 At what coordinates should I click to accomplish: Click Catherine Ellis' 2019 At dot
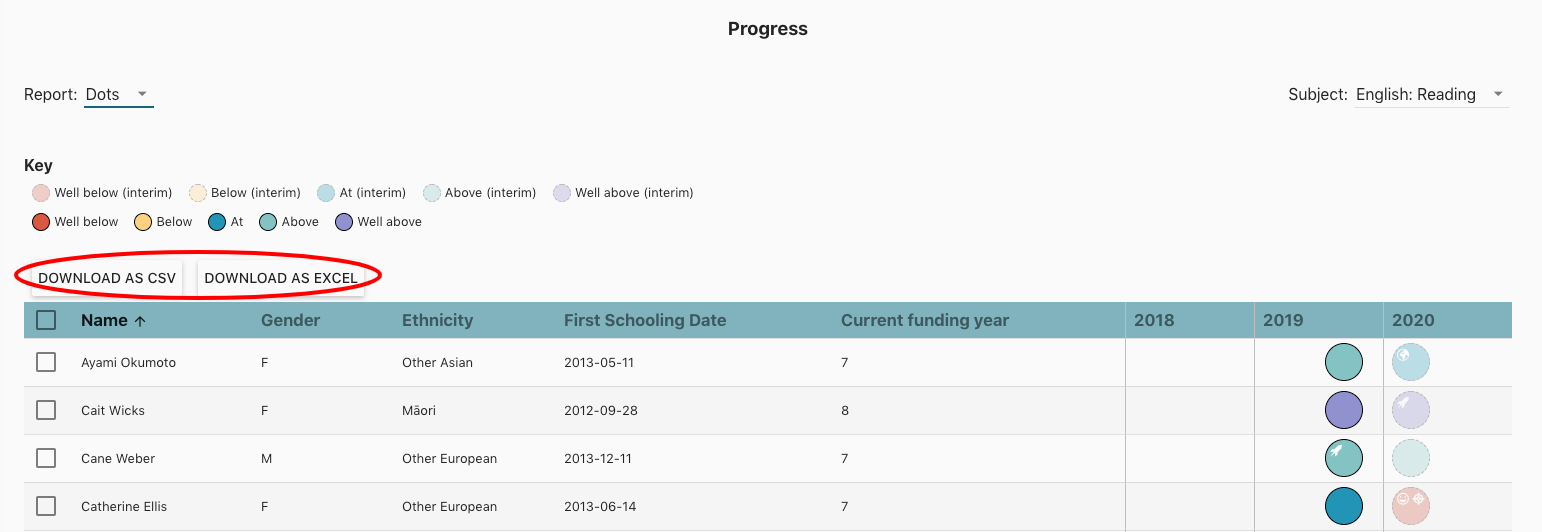tap(1344, 506)
